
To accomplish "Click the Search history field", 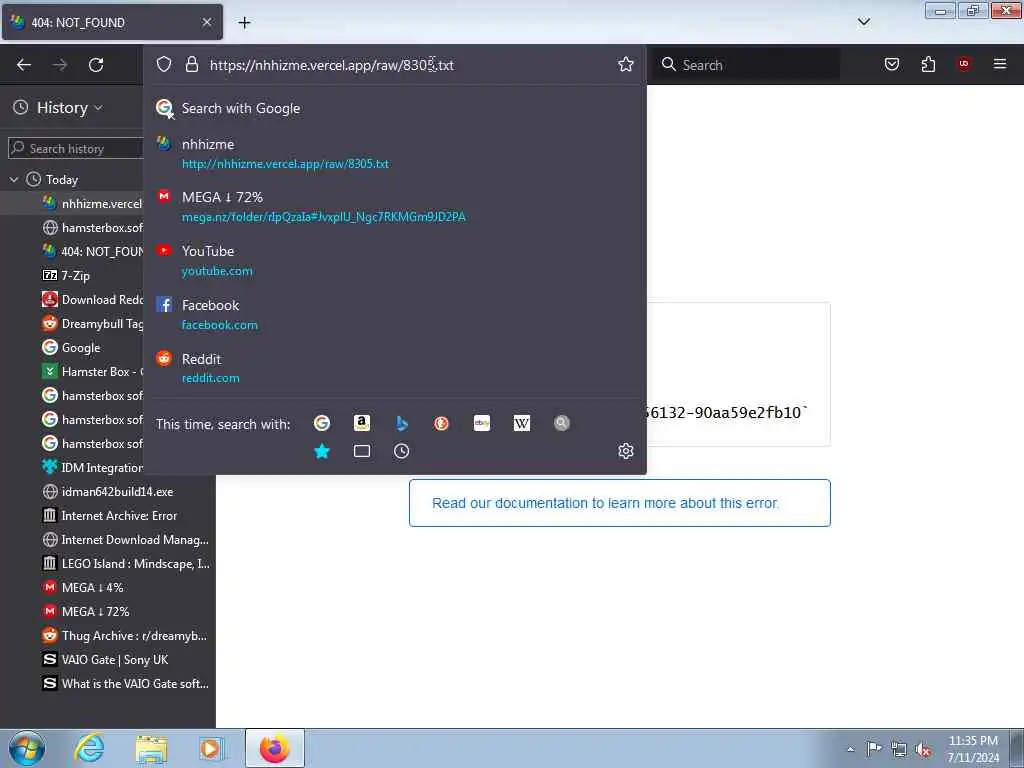I will pos(75,148).
